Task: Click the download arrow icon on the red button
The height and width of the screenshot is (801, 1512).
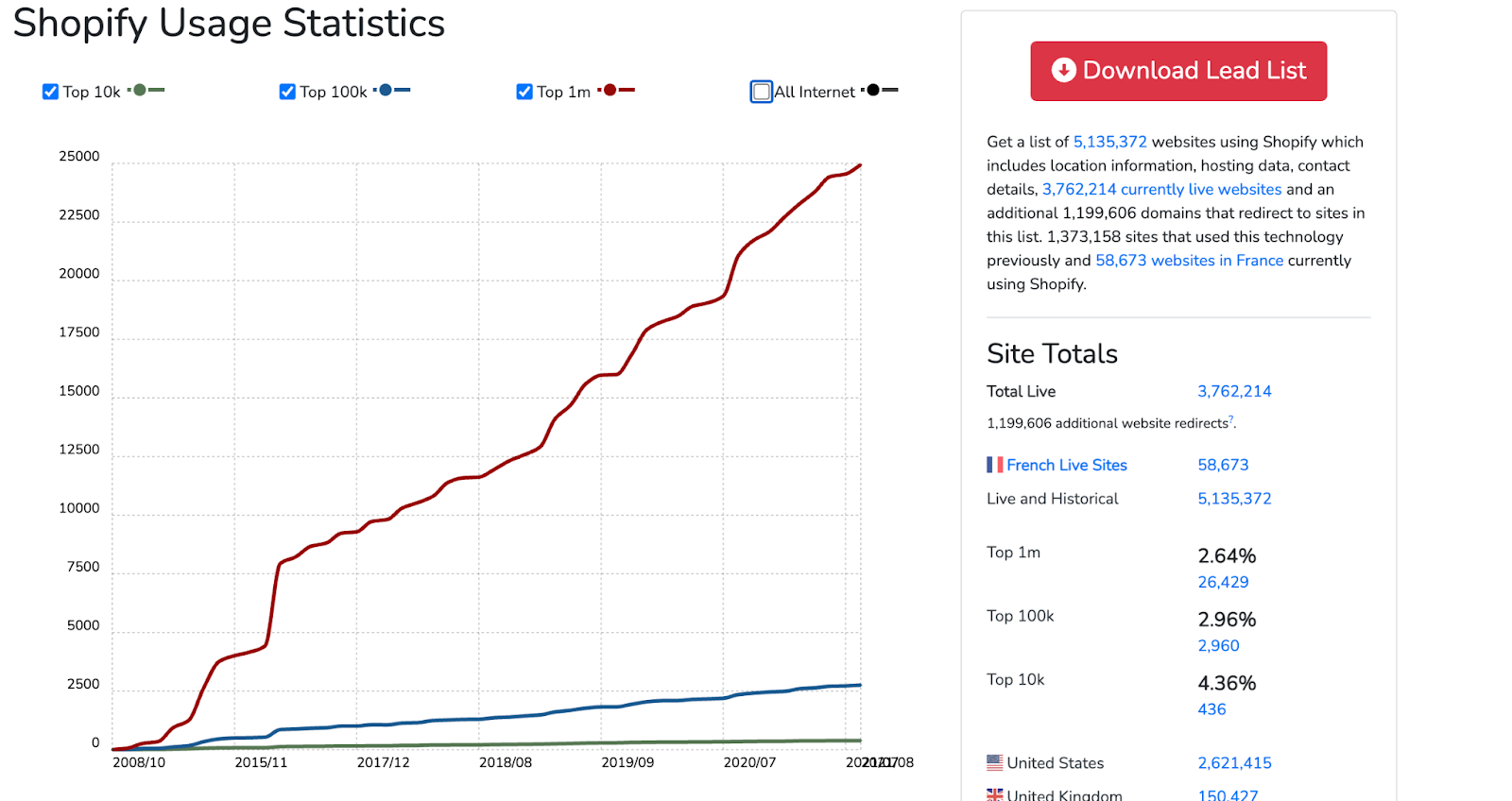Action: point(1064,70)
